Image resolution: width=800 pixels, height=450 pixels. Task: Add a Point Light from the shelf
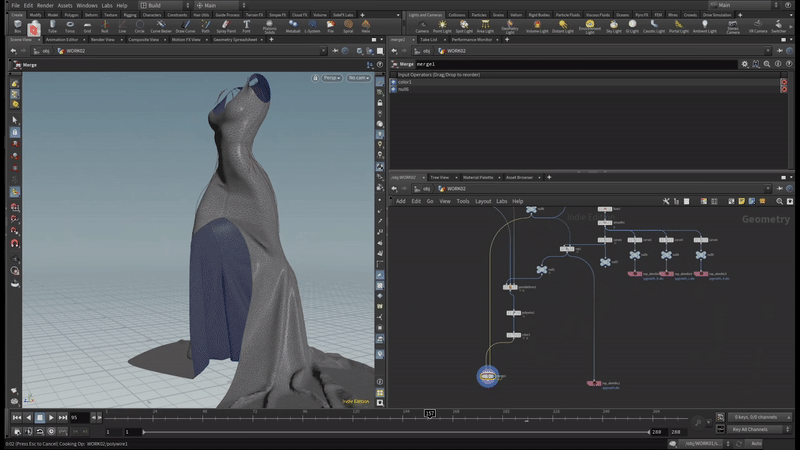tap(442, 26)
